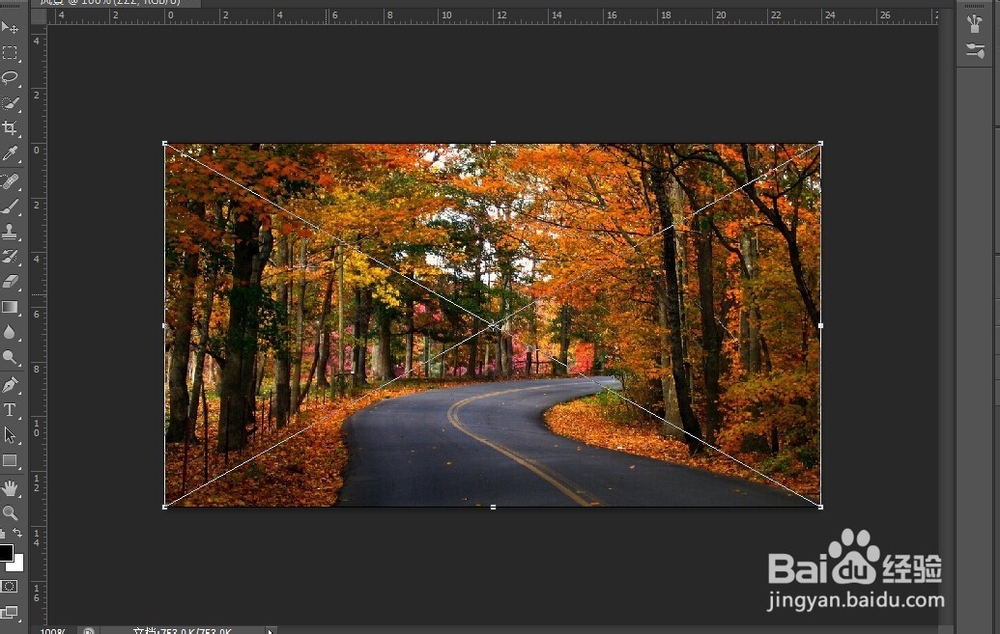
Task: Change the screen mode
Action: (10, 612)
